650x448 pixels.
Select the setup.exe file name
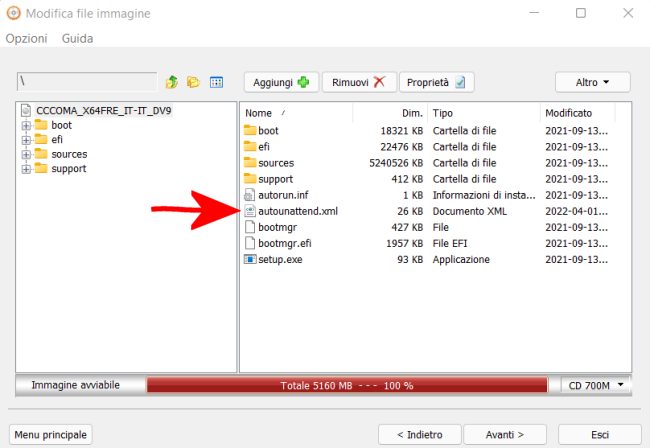[x=280, y=260]
